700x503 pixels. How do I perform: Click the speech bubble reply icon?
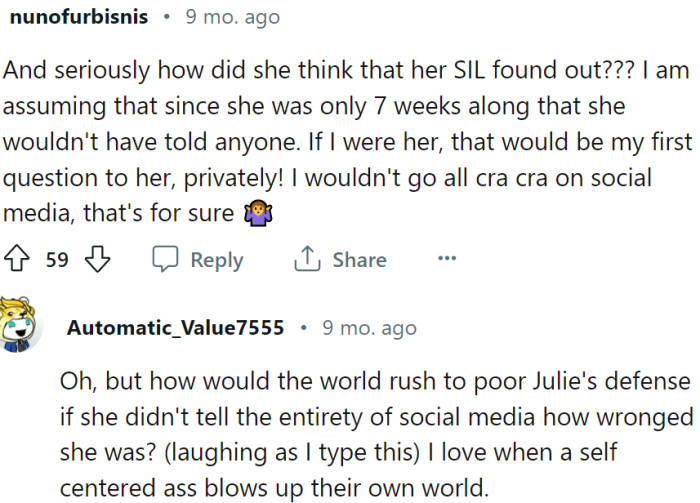pos(165,260)
